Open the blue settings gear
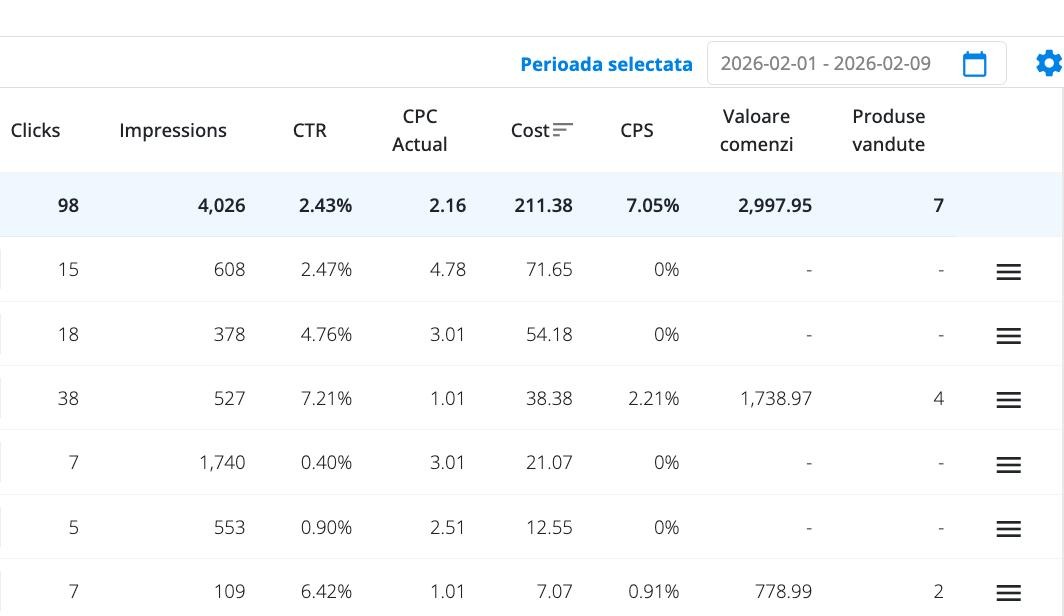The width and height of the screenshot is (1064, 616). point(1048,62)
